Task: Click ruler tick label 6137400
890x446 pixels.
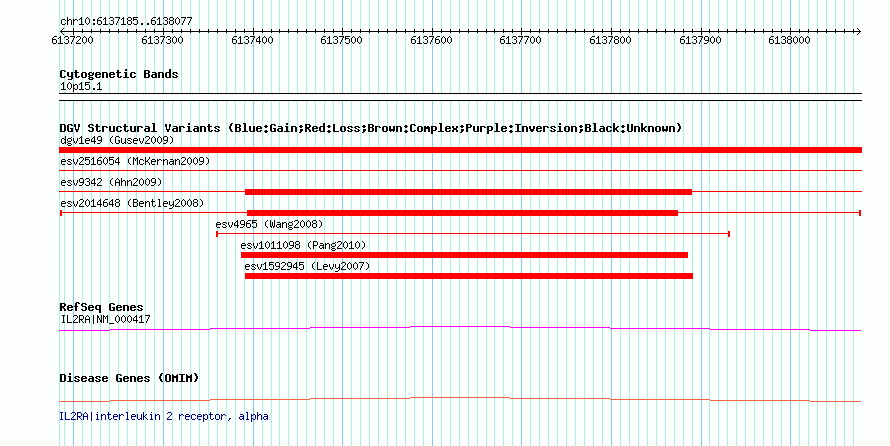Action: tap(252, 40)
